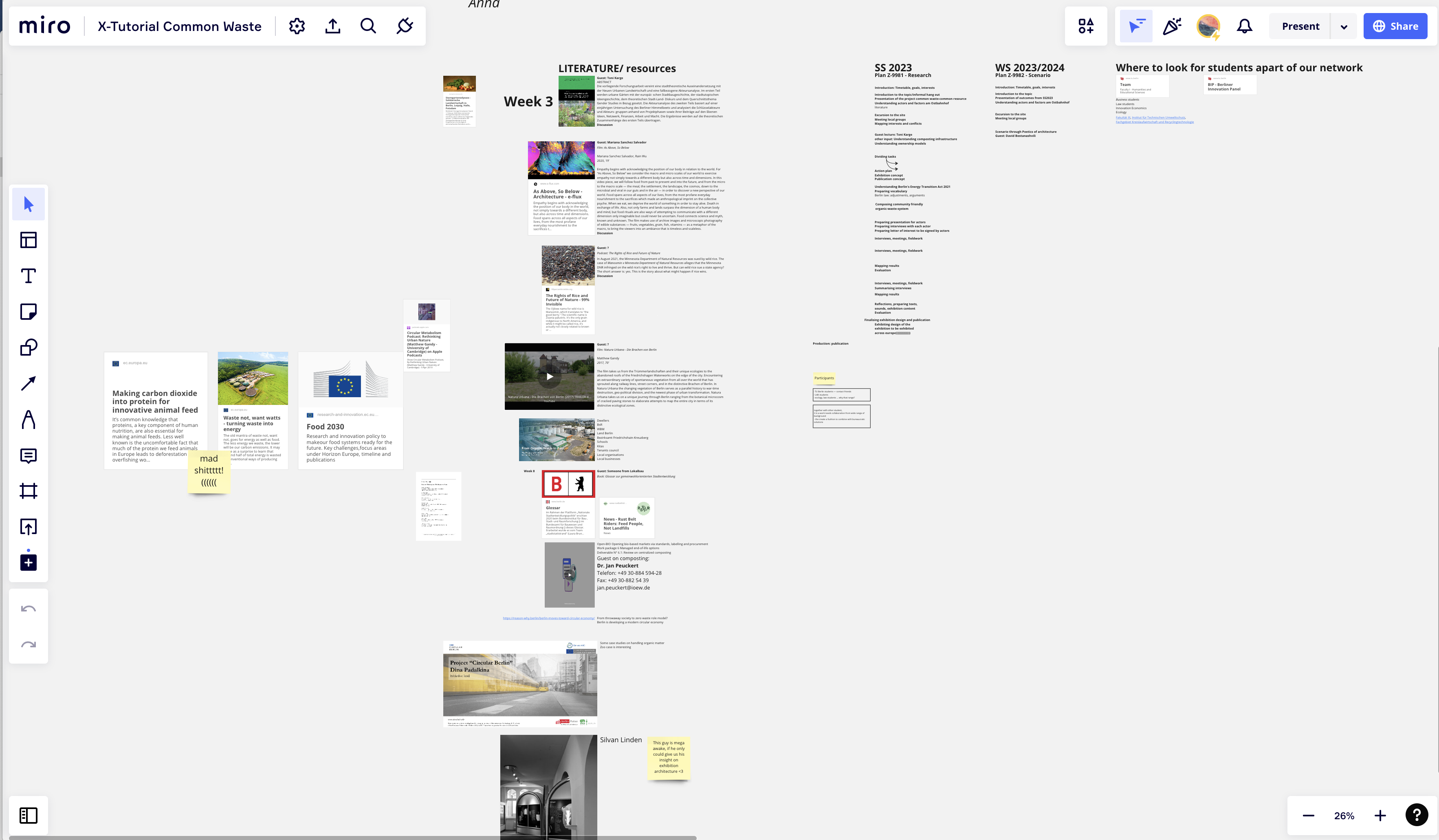Click the Upload tool icon
The image size is (1439, 840).
(28, 527)
